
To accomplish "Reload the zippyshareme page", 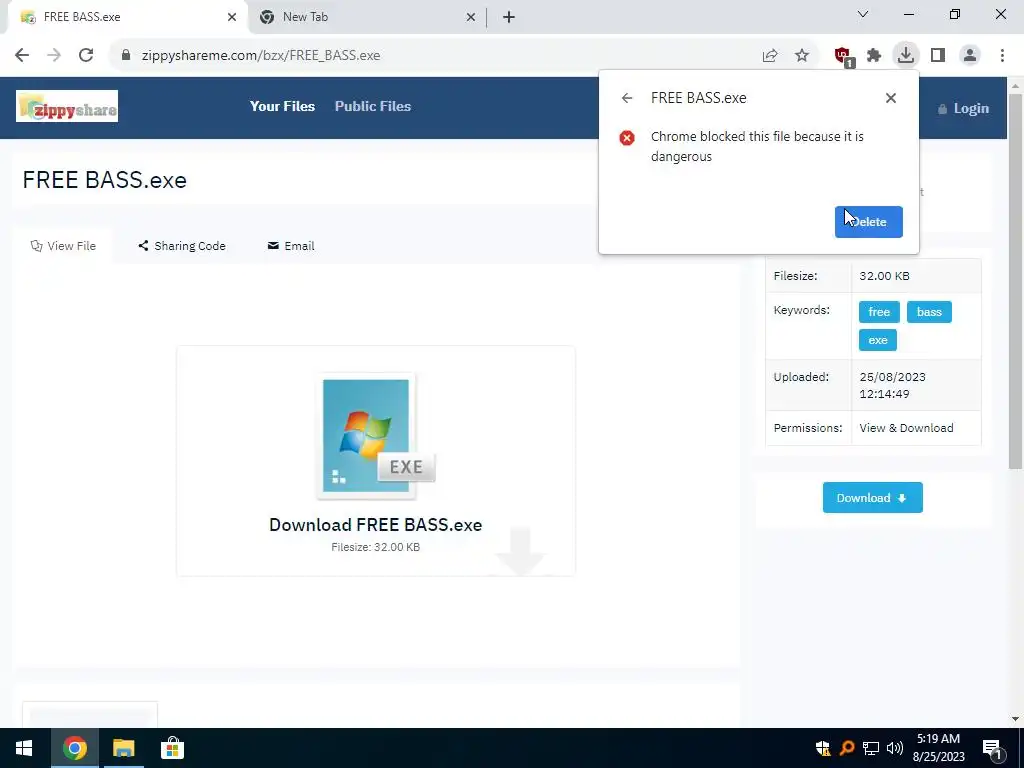I will [86, 56].
